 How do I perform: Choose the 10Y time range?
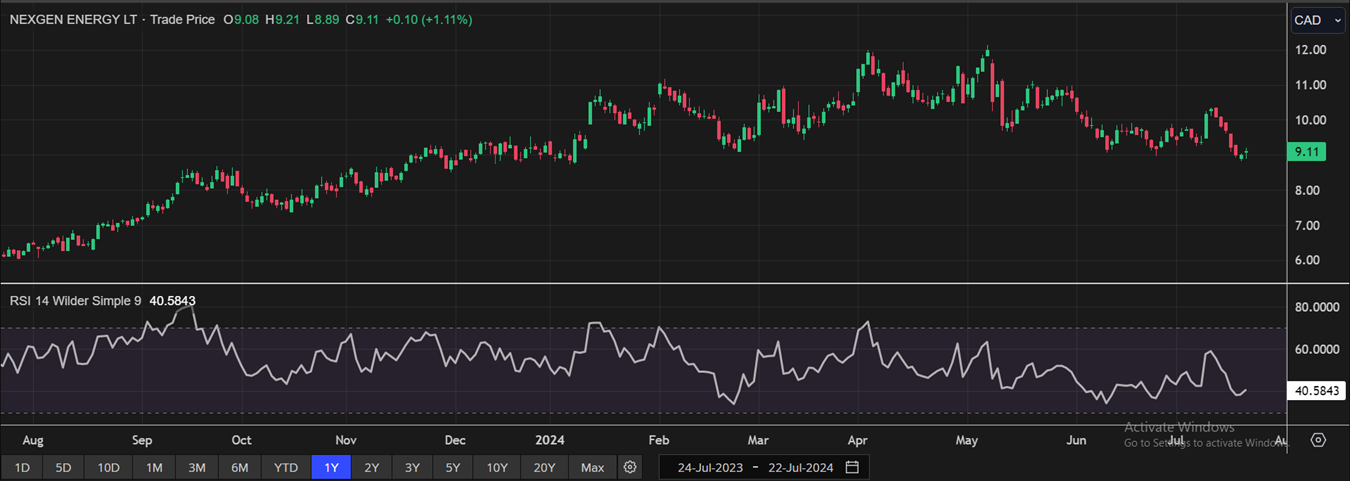(x=497, y=467)
